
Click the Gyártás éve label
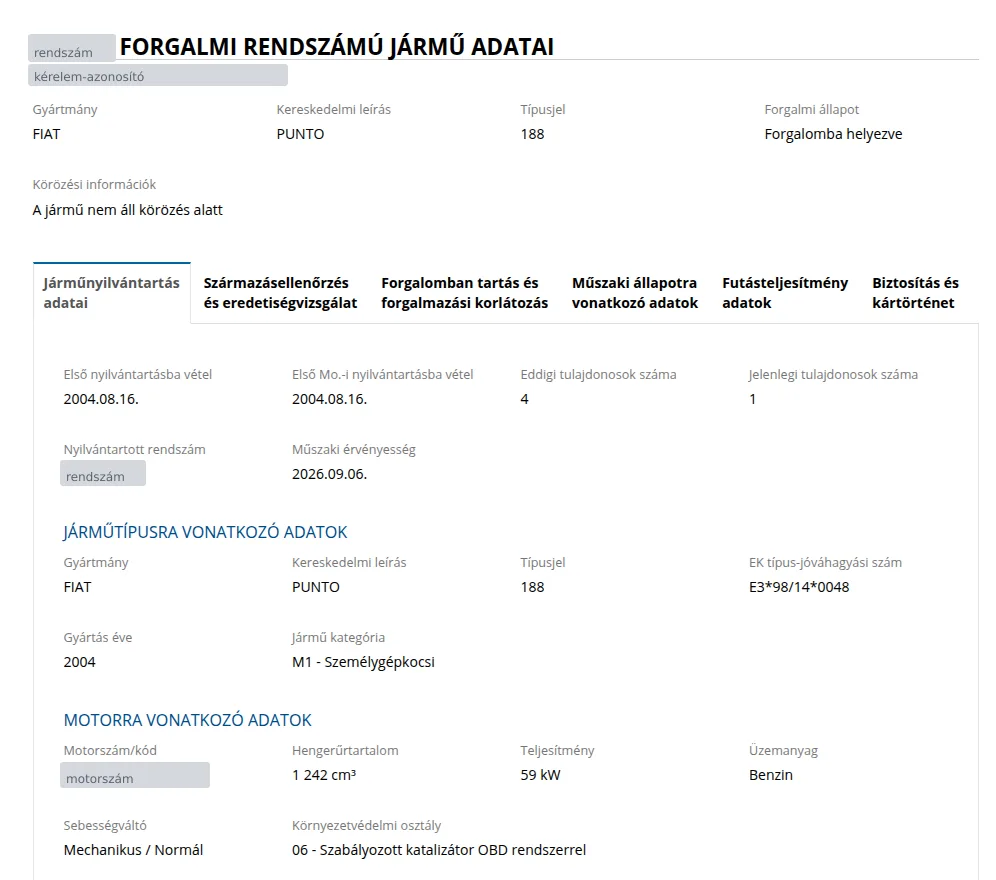(98, 637)
